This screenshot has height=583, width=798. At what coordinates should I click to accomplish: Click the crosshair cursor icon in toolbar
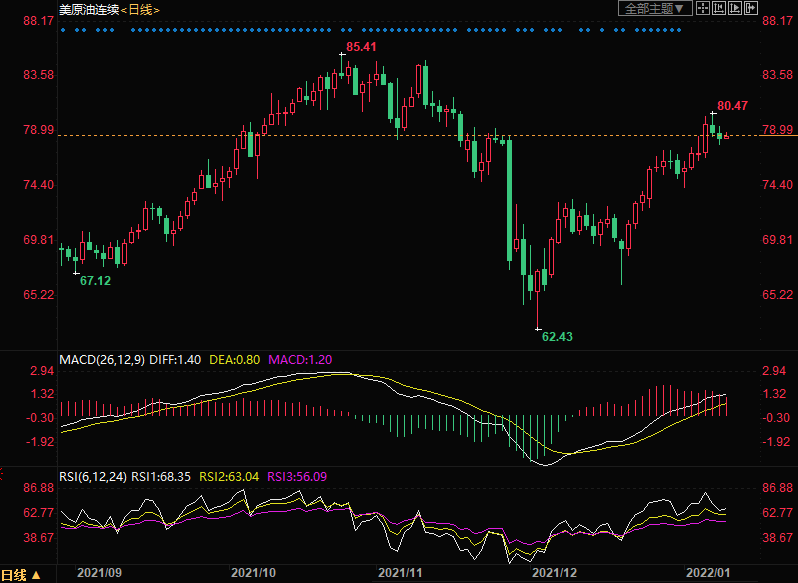tap(703, 8)
